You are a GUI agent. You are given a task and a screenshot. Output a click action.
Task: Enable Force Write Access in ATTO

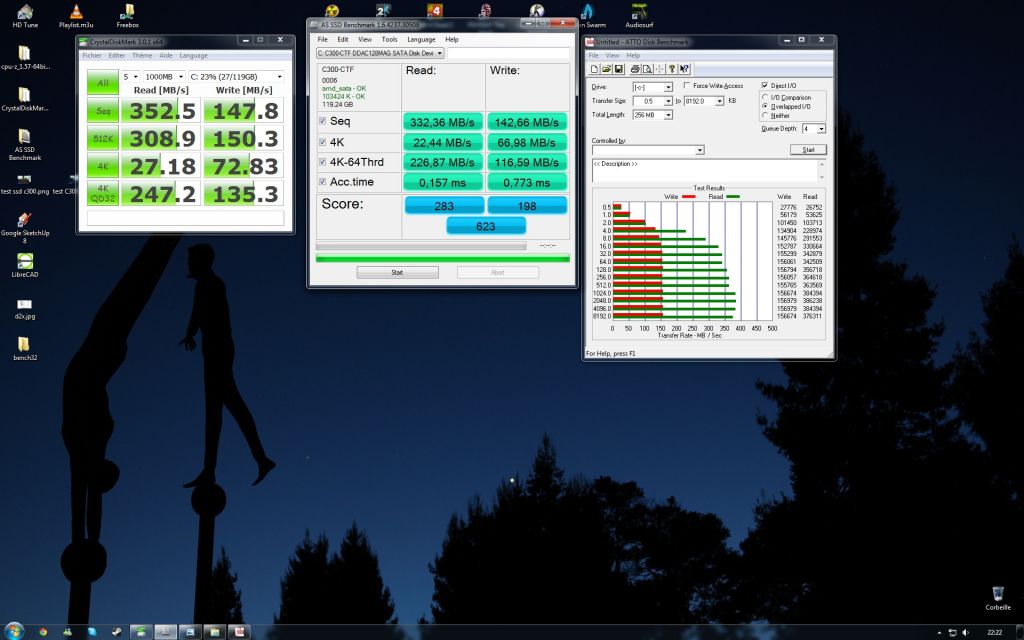point(687,86)
